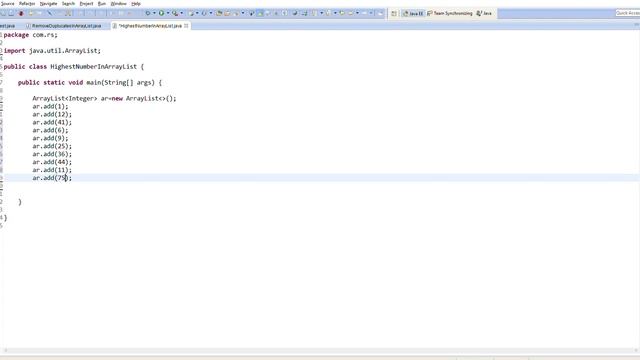Click the 'ar.add(1);' line

pyautogui.click(x=50, y=107)
